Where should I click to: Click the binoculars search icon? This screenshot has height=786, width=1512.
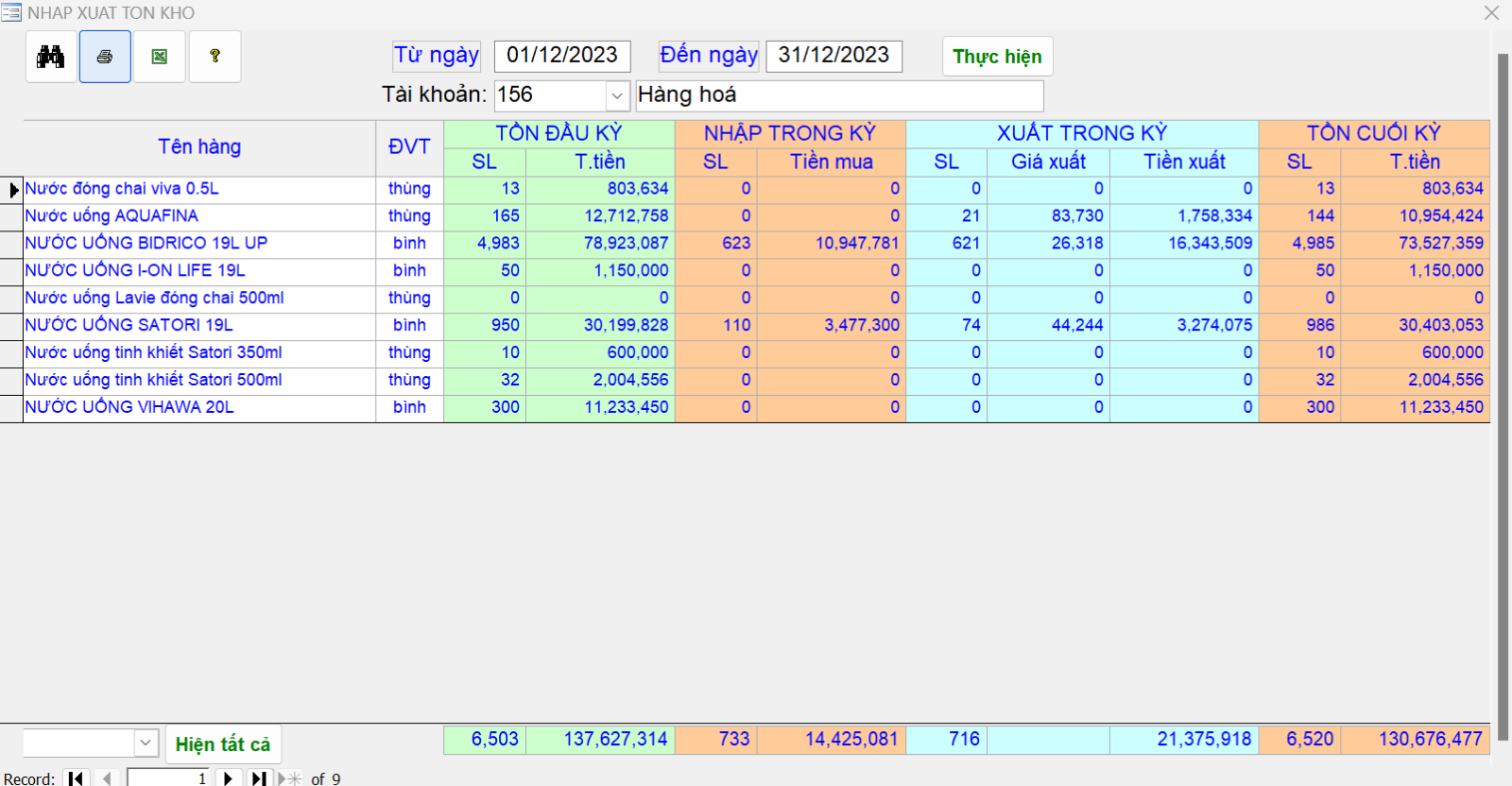click(51, 57)
